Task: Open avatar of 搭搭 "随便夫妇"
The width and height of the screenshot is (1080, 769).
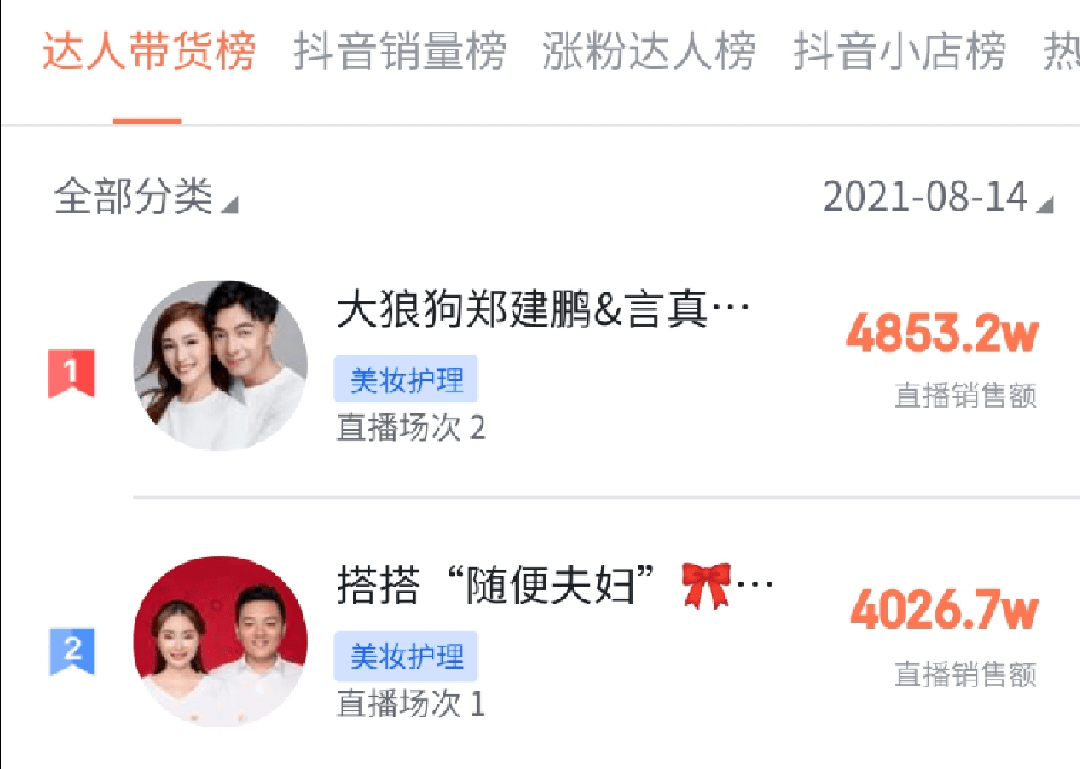Action: (x=220, y=642)
